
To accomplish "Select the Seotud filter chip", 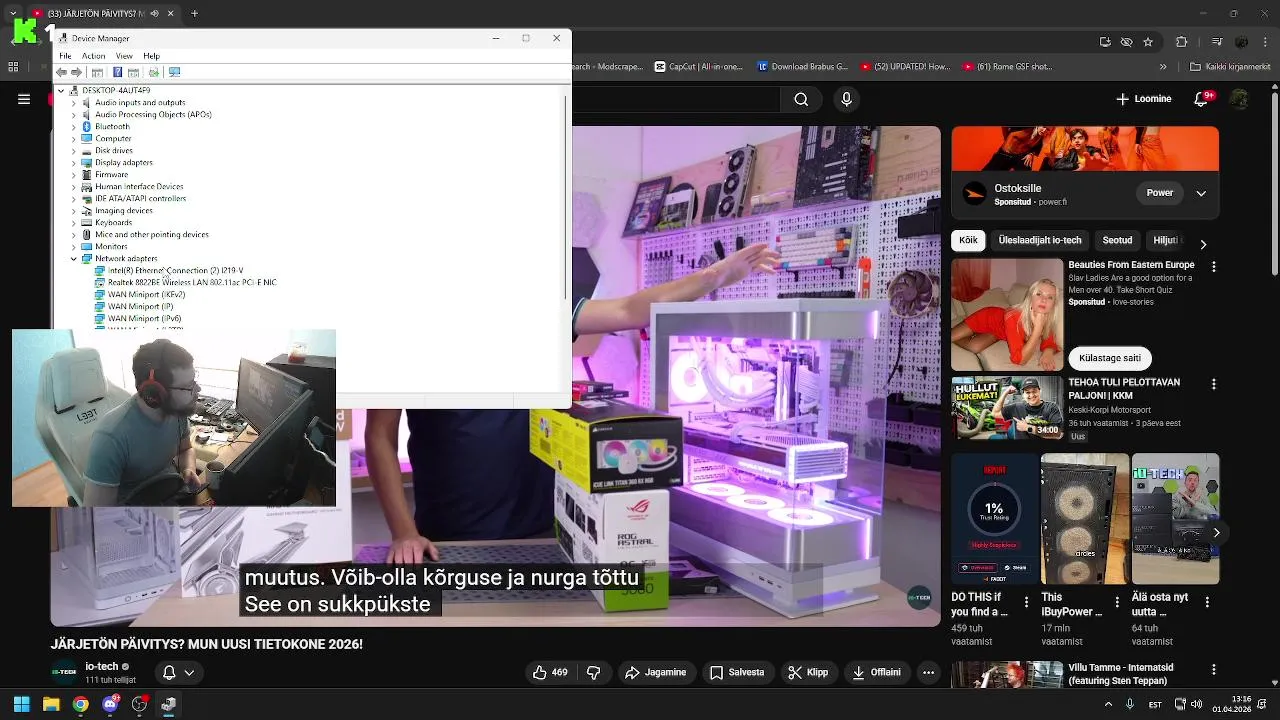I will [1117, 240].
